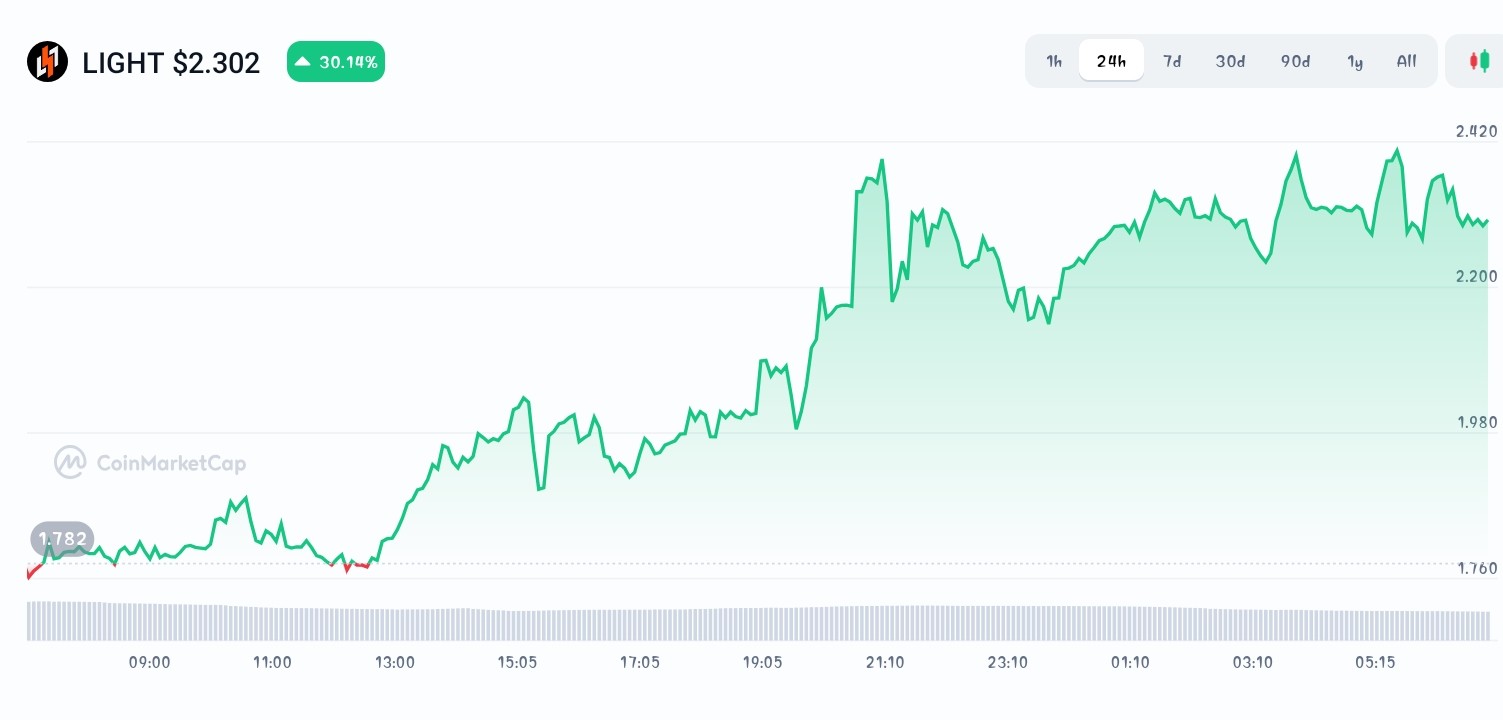Select the 30d time range tab

point(1230,61)
